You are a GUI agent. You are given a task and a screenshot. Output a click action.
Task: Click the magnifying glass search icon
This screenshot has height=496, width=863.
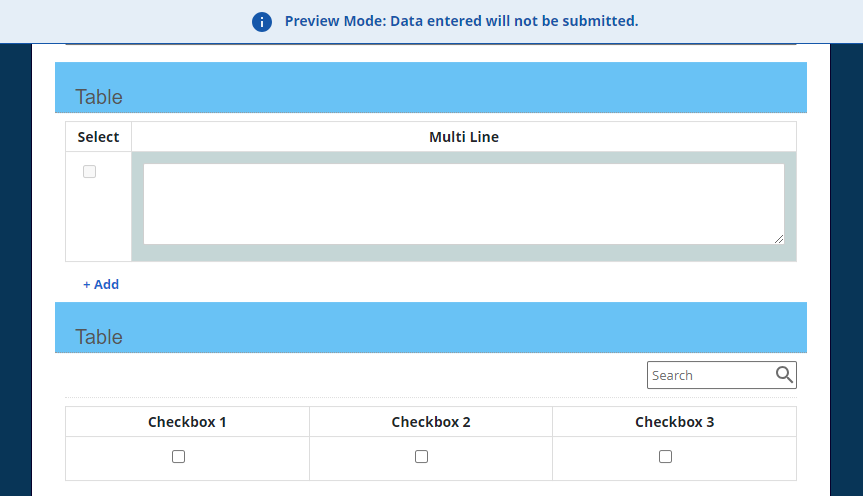(x=784, y=375)
